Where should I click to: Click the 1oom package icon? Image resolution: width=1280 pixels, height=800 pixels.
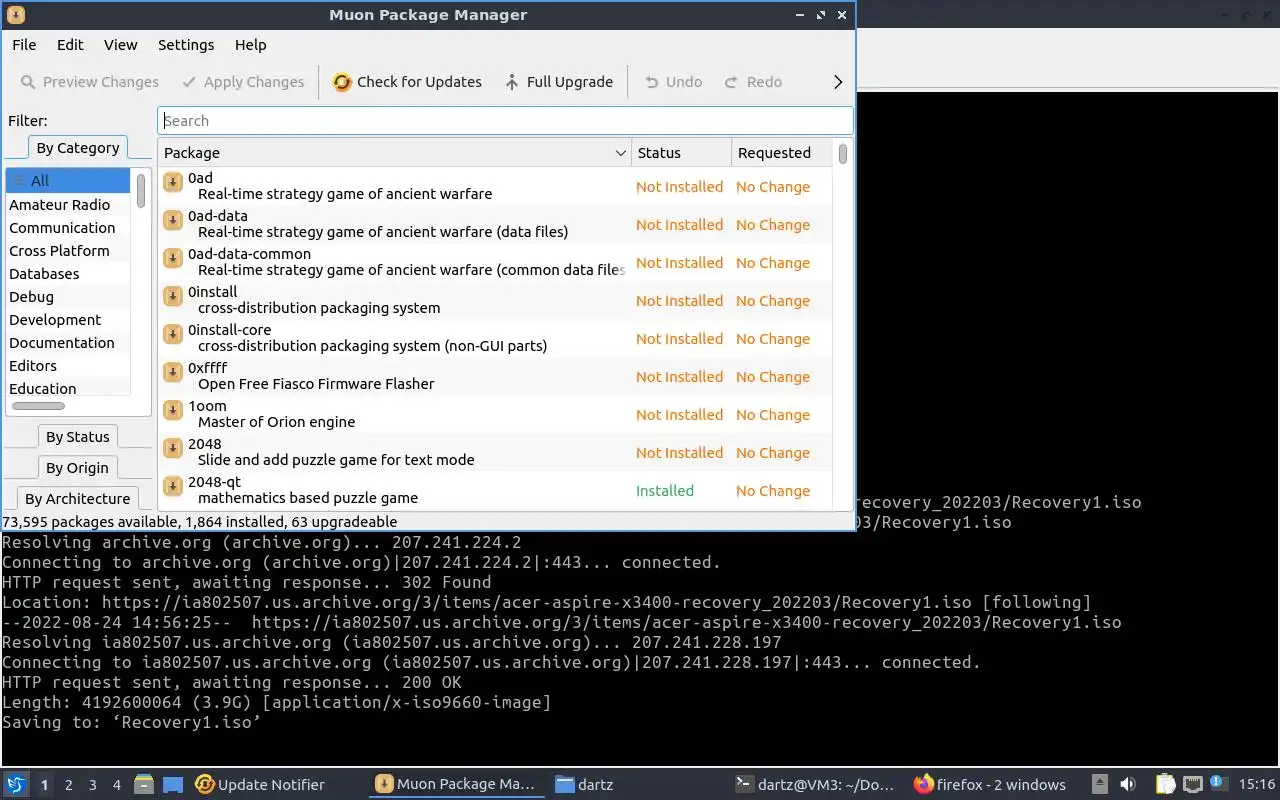pyautogui.click(x=172, y=410)
